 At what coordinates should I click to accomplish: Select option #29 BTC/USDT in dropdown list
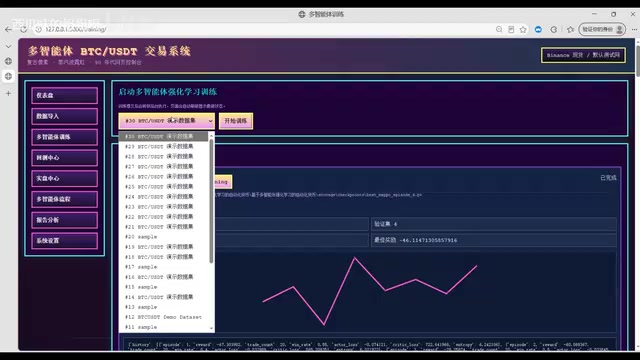click(163, 147)
